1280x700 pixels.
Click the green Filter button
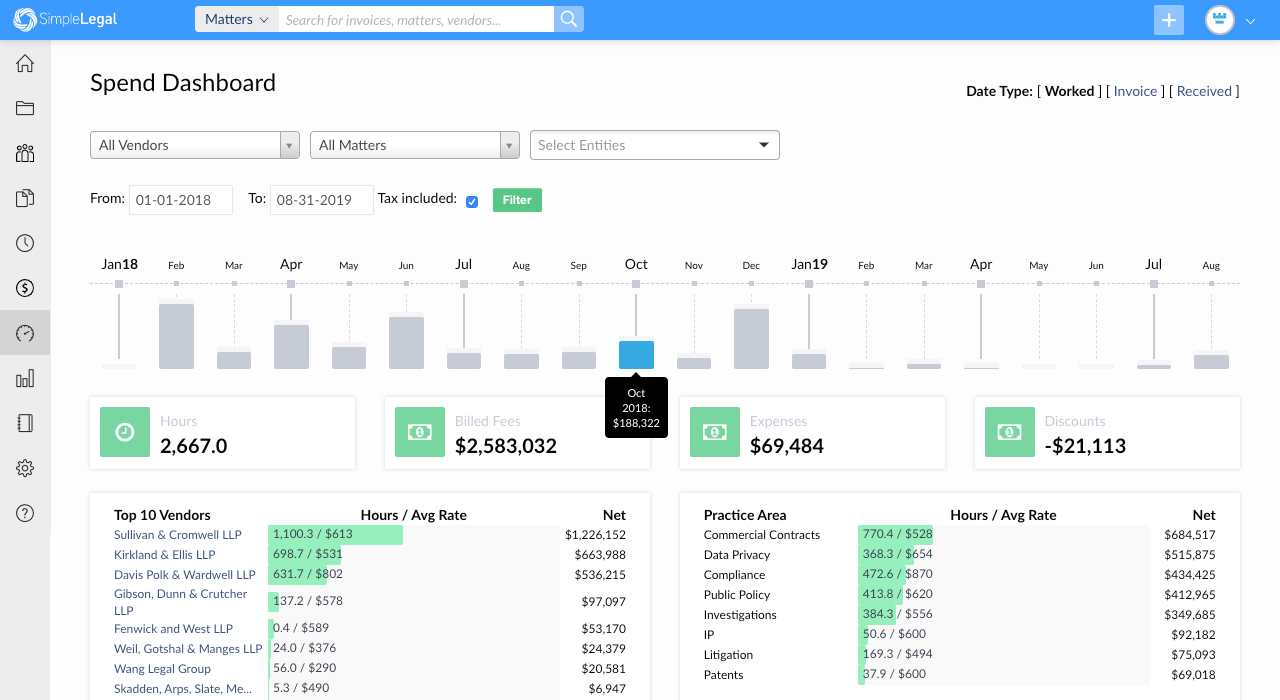pyautogui.click(x=517, y=200)
